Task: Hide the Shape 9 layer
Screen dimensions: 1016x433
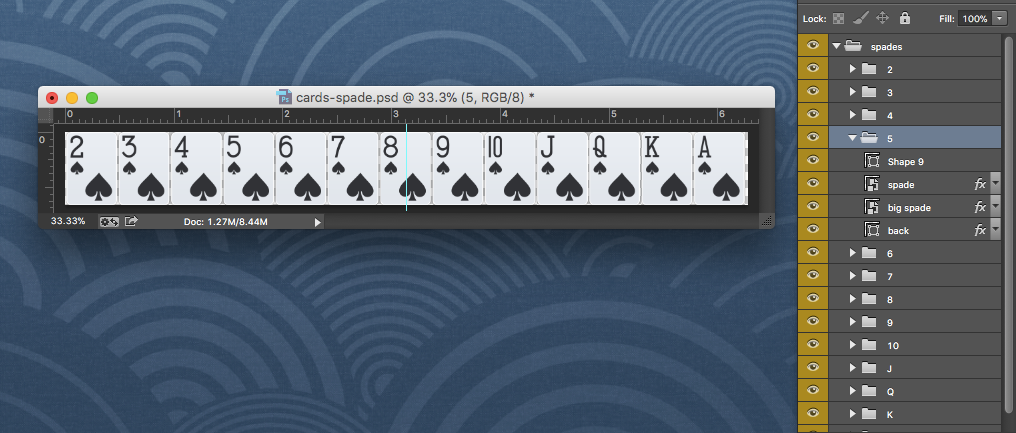Action: click(x=813, y=161)
